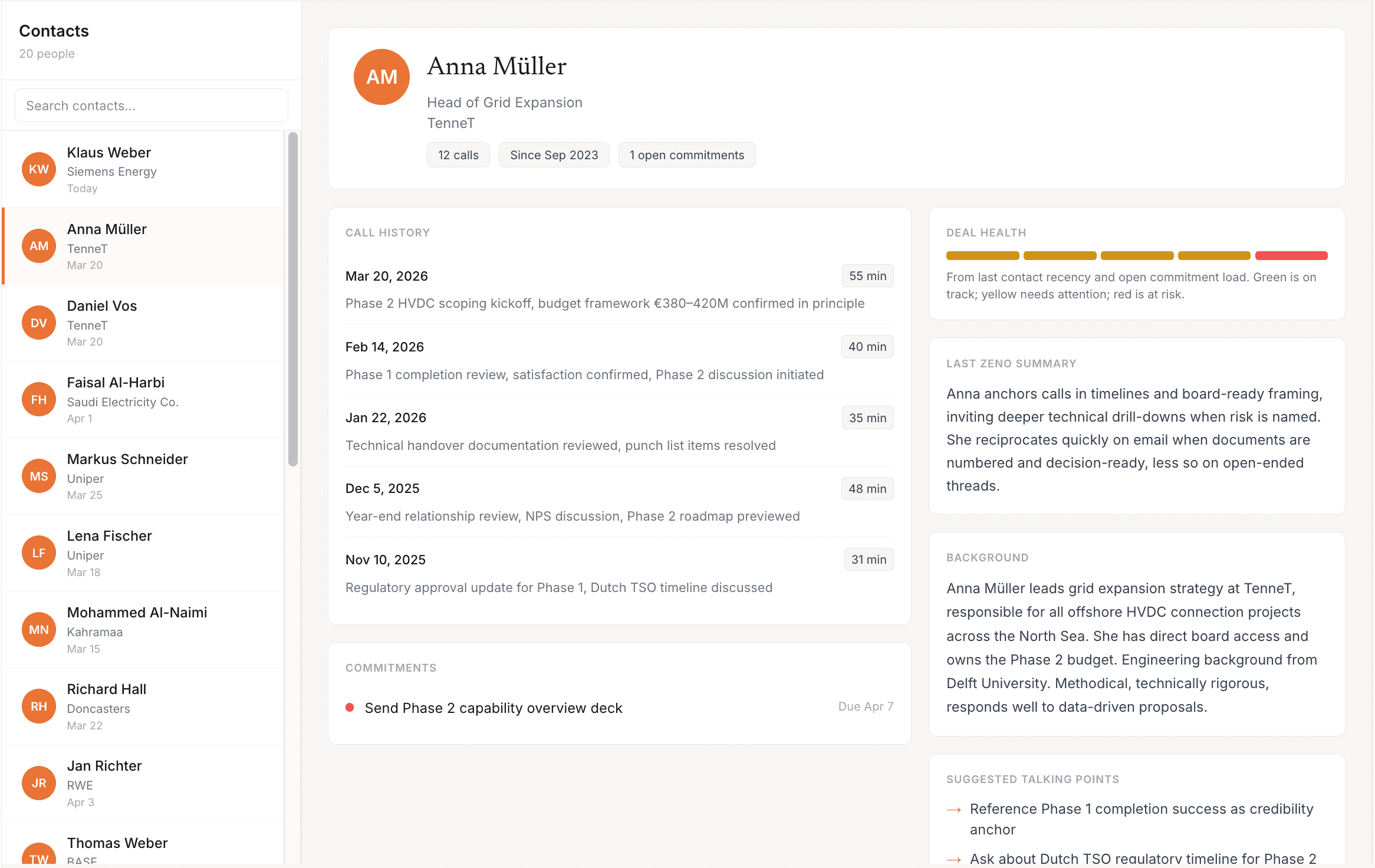This screenshot has height=868, width=1375.
Task: Click the Reference Phase 1 talking point
Action: (1142, 819)
